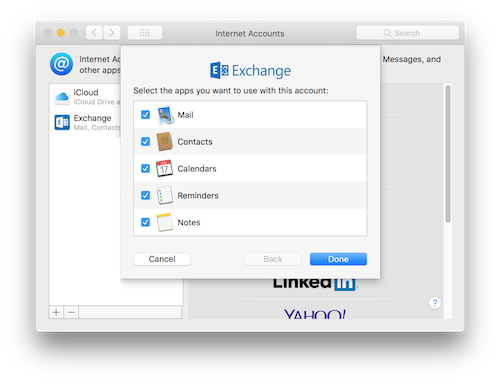Click the Done button
This screenshot has height=383, width=500.
pyautogui.click(x=338, y=259)
